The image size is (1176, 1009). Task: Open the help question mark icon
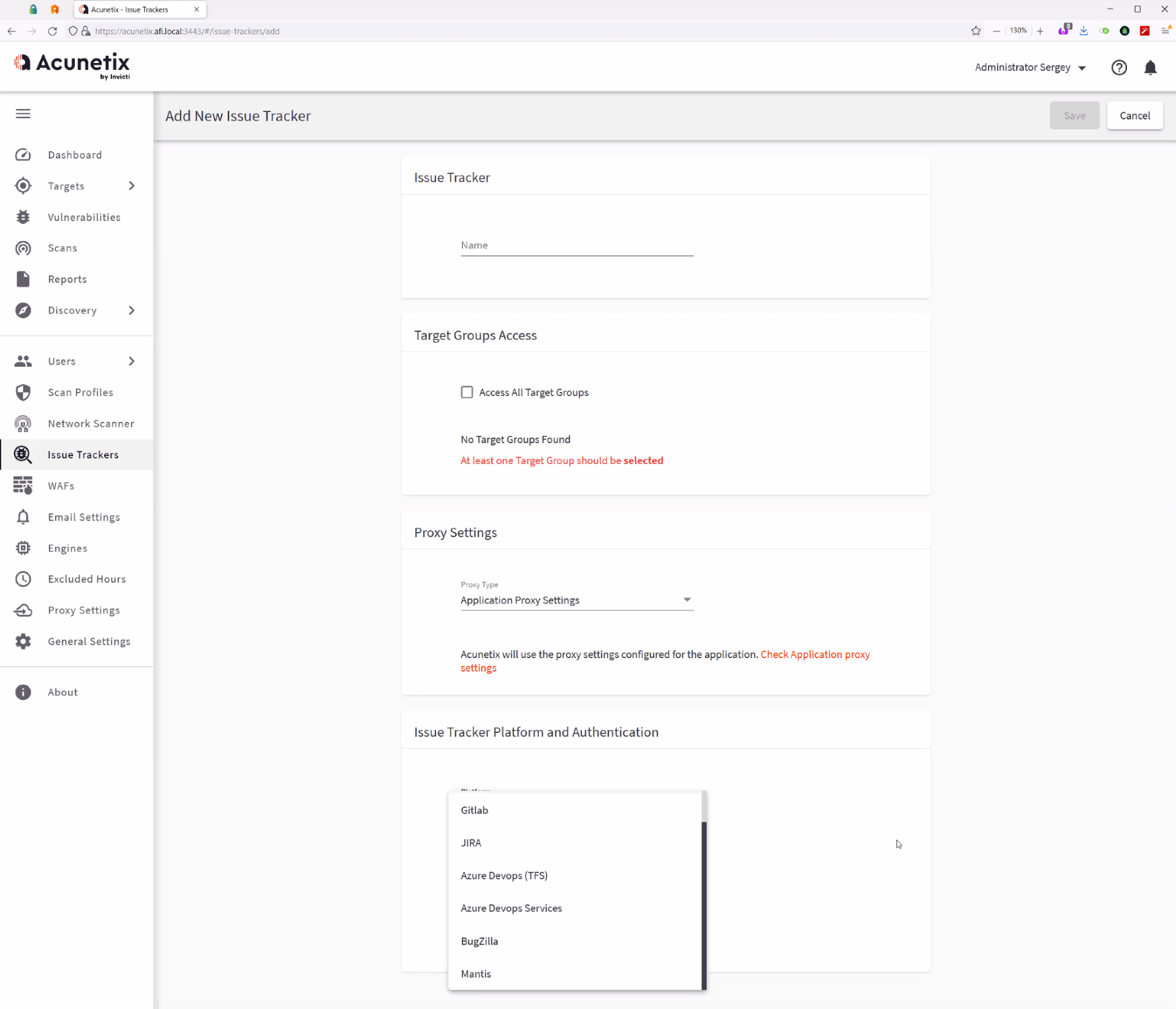(1118, 68)
